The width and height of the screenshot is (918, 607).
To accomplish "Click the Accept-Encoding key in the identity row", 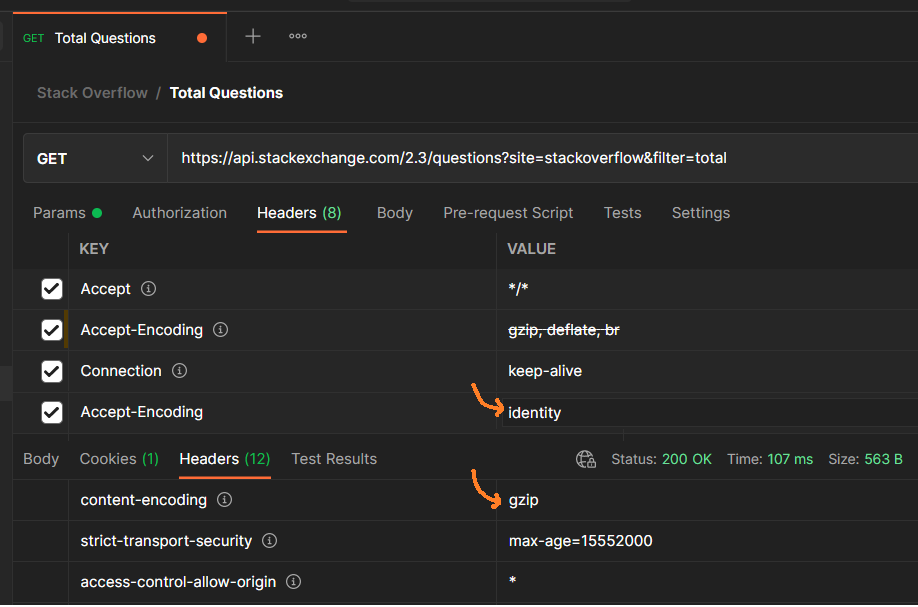I will (x=142, y=411).
